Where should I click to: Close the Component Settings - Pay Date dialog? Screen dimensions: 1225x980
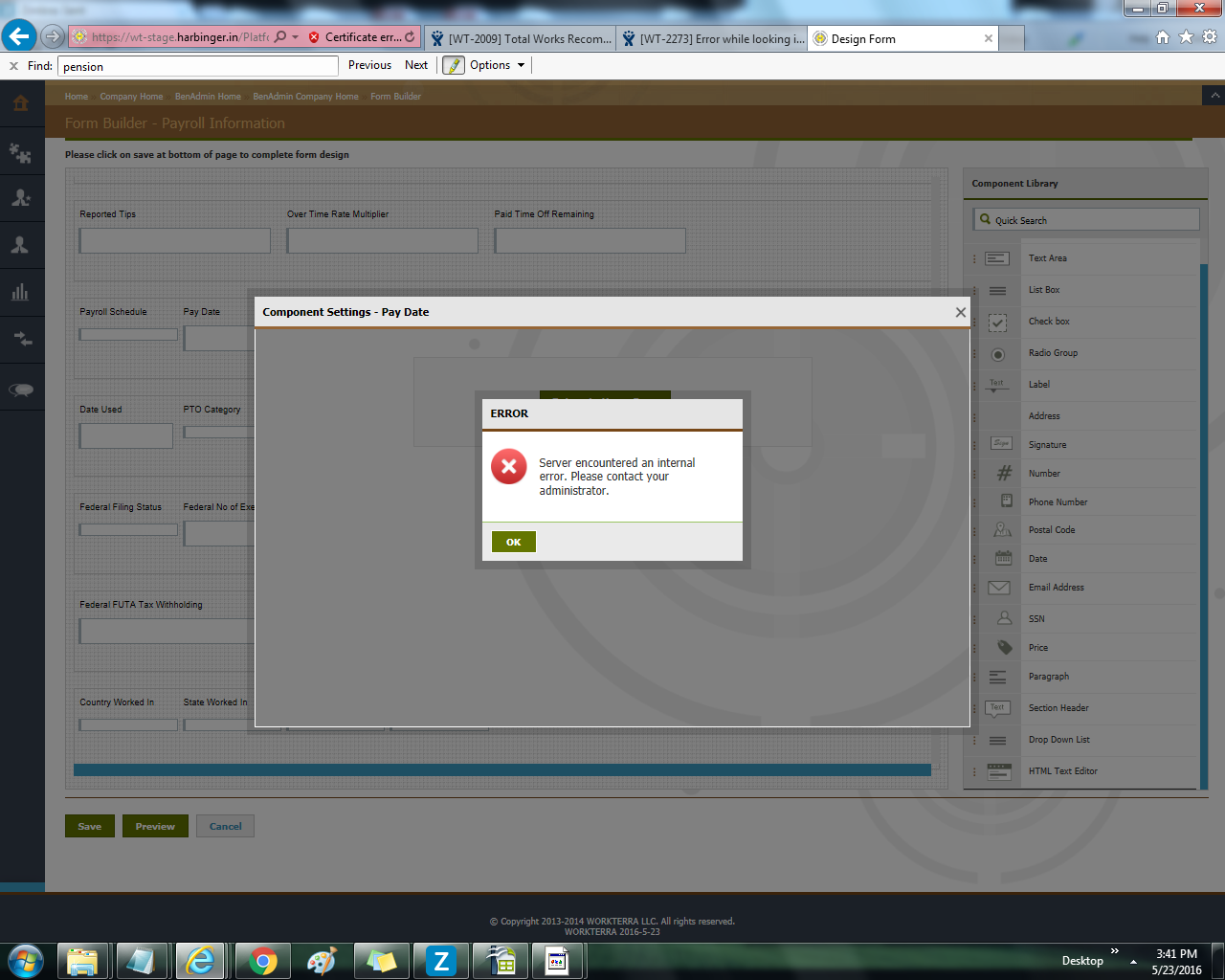(960, 312)
